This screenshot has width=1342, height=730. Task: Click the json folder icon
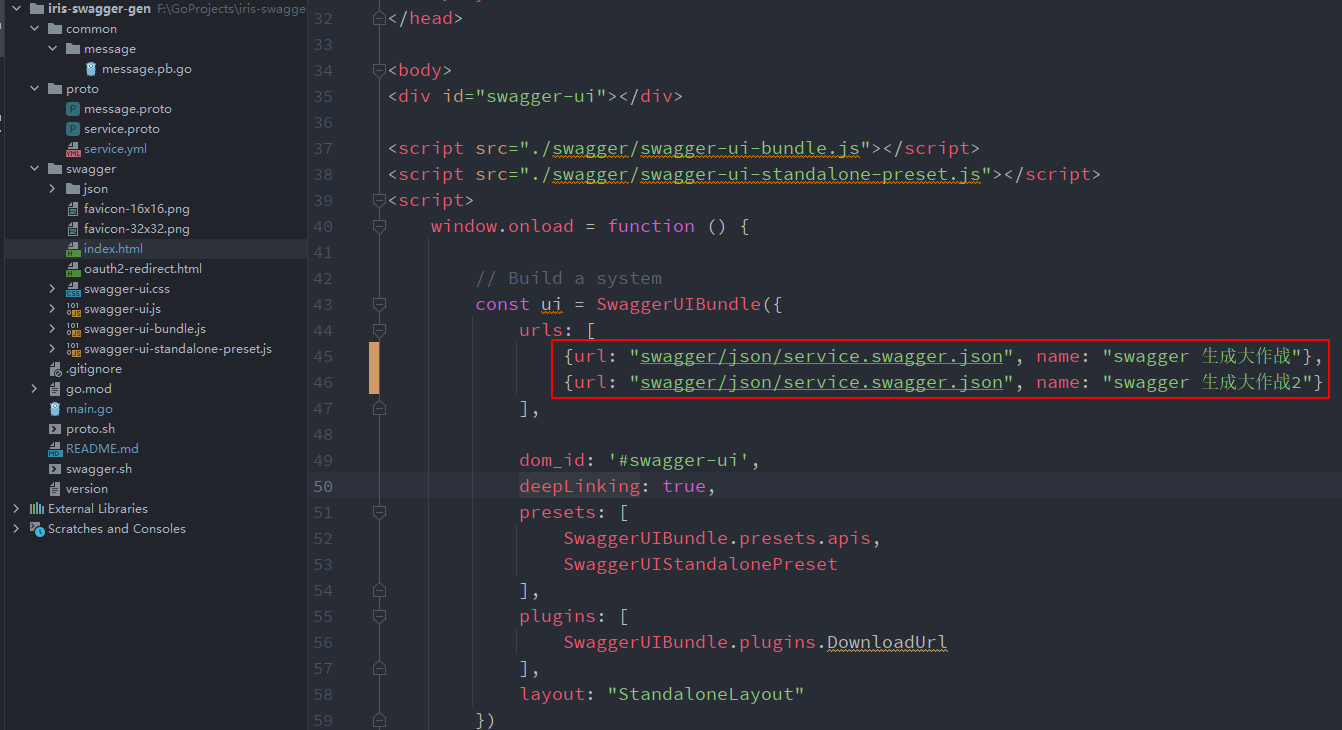73,189
